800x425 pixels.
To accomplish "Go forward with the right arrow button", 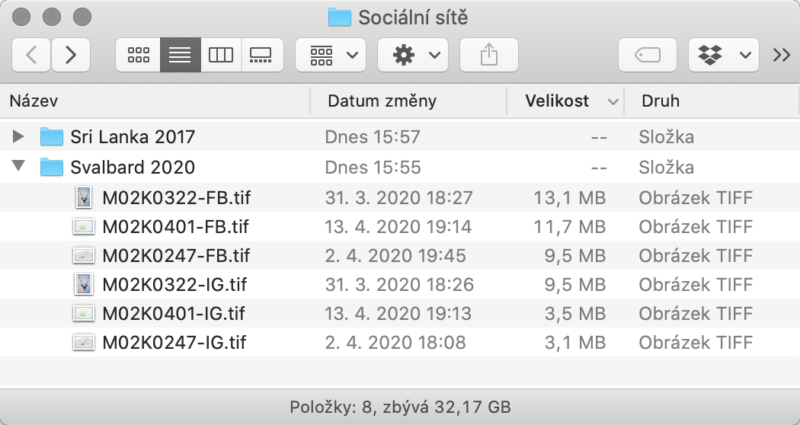I will (71, 55).
